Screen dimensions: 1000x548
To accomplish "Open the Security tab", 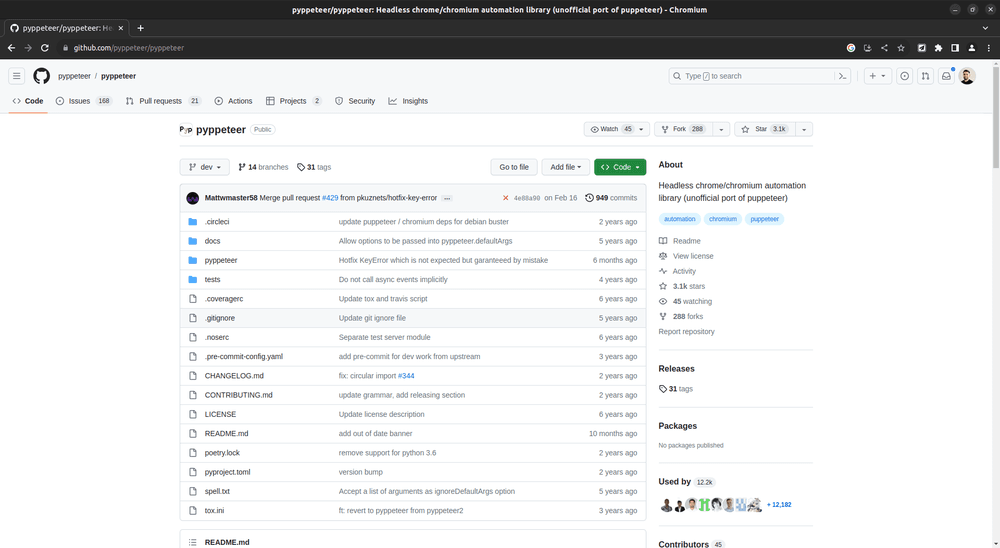I will 355,101.
